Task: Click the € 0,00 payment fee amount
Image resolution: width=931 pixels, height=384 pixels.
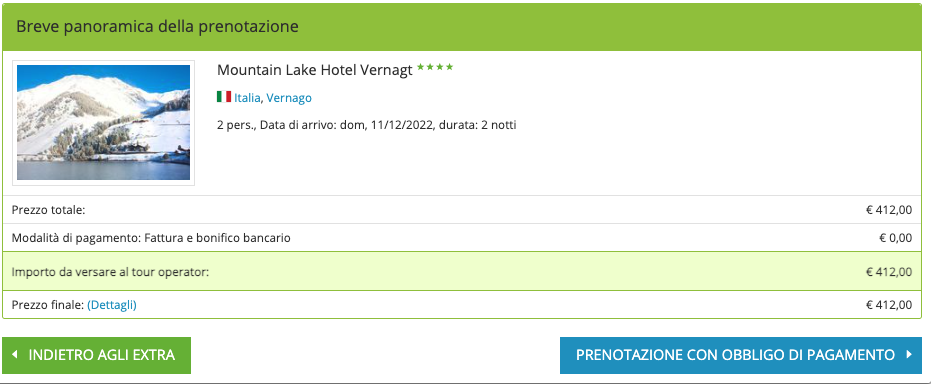Action: tap(895, 238)
